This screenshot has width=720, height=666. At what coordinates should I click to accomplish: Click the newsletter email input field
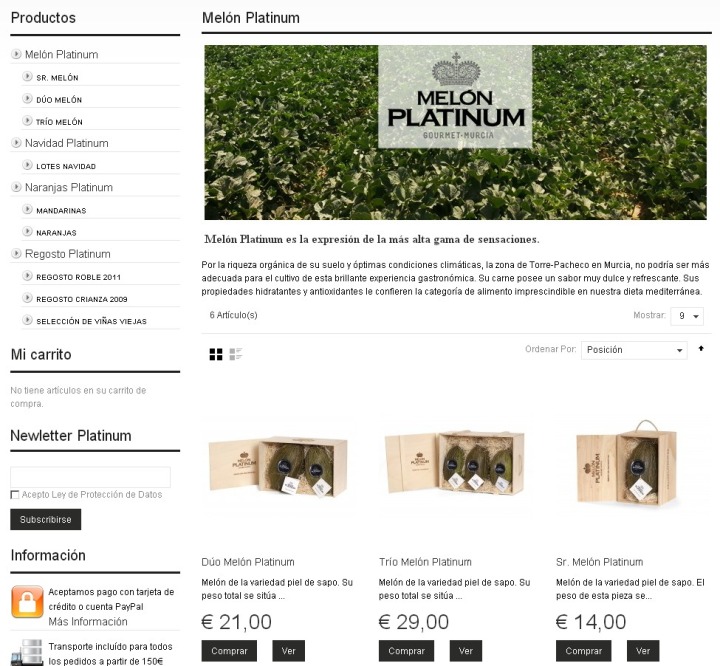point(90,477)
